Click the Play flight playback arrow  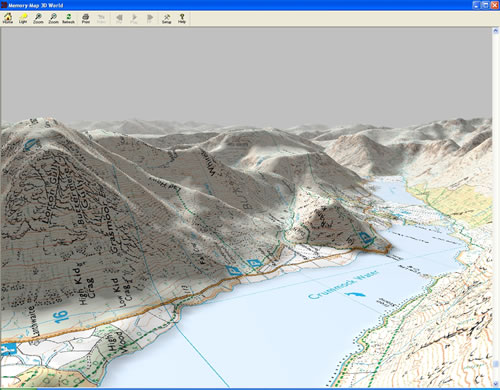click(134, 18)
